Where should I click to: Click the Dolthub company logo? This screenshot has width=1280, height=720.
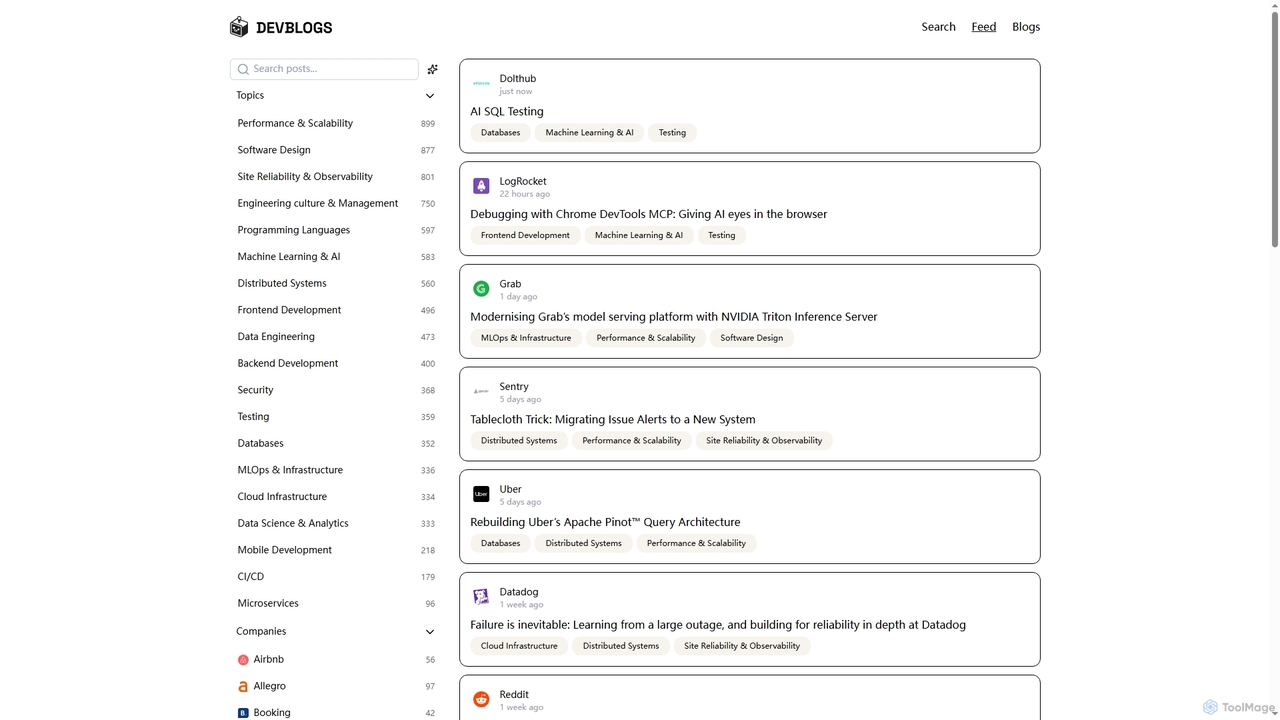coord(481,84)
